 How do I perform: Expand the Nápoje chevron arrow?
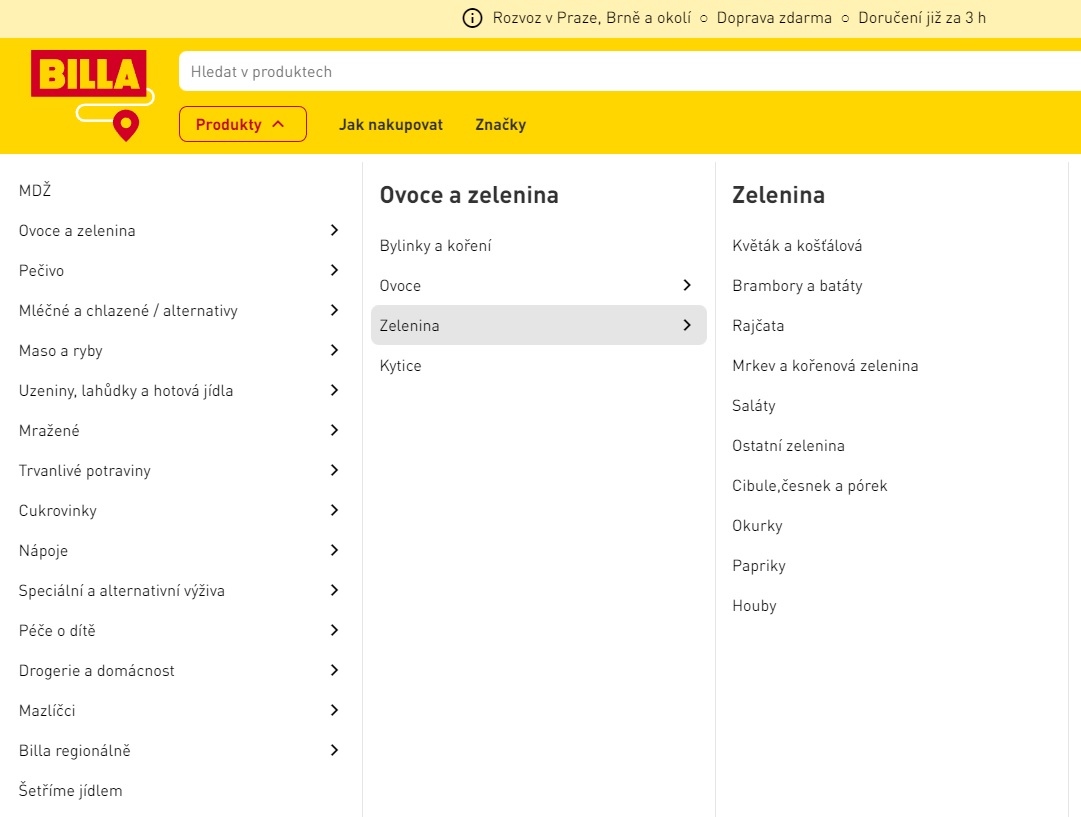click(x=334, y=550)
